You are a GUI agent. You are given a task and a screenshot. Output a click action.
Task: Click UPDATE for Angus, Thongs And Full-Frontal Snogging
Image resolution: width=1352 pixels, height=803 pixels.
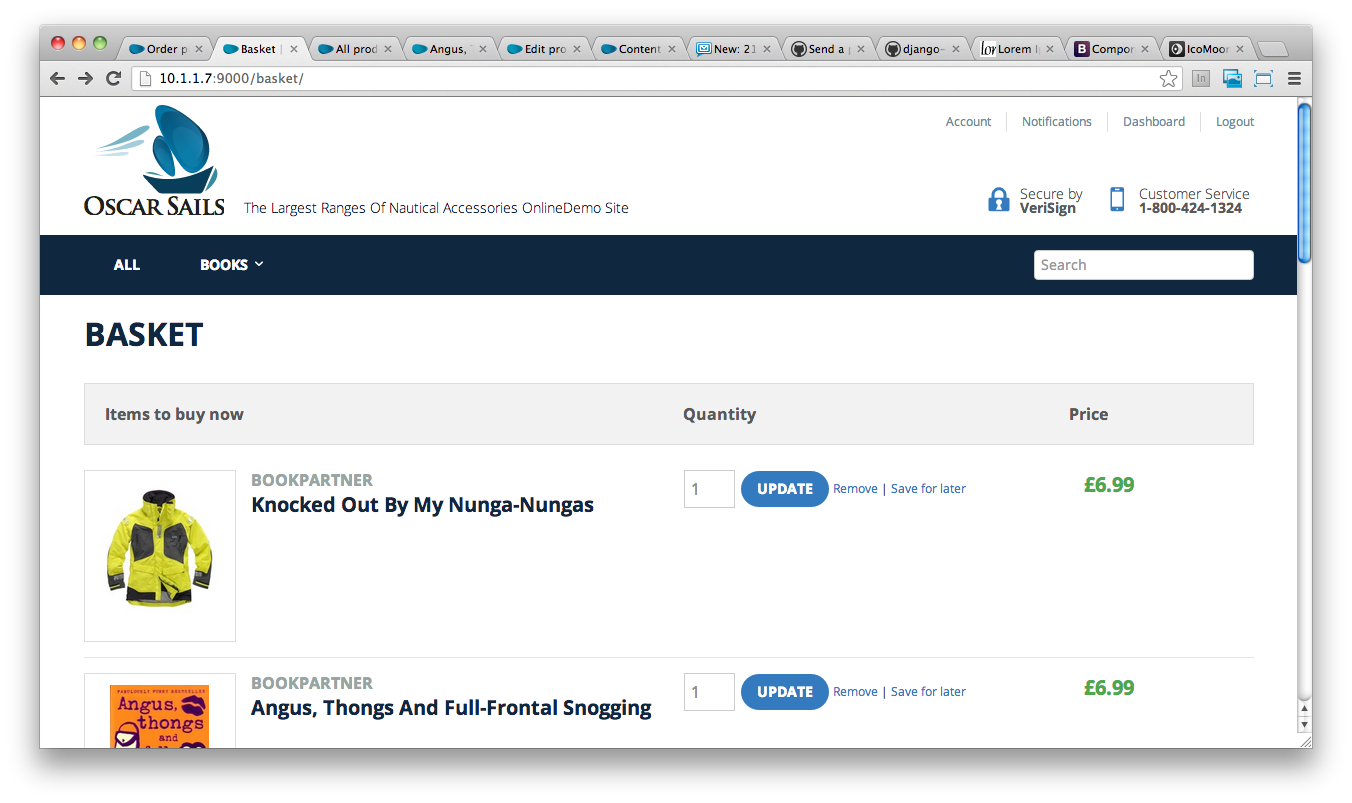784,692
